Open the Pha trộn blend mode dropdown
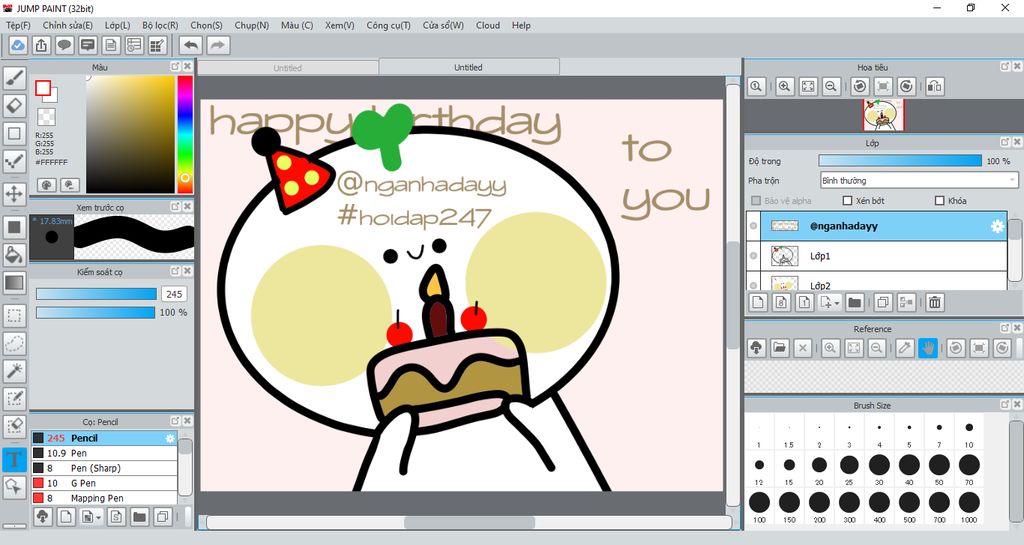The width and height of the screenshot is (1024, 545). (x=919, y=180)
